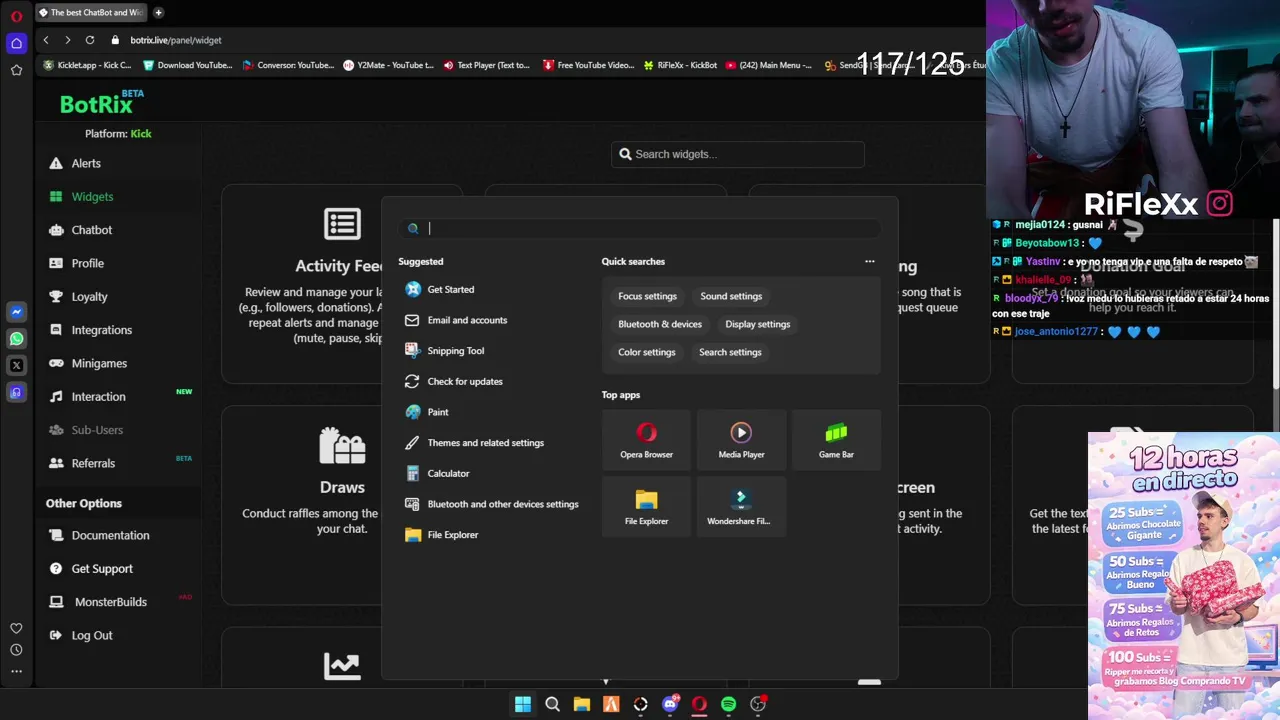Viewport: 1280px width, 720px height.
Task: Open more options in Quick searches
Action: [869, 262]
